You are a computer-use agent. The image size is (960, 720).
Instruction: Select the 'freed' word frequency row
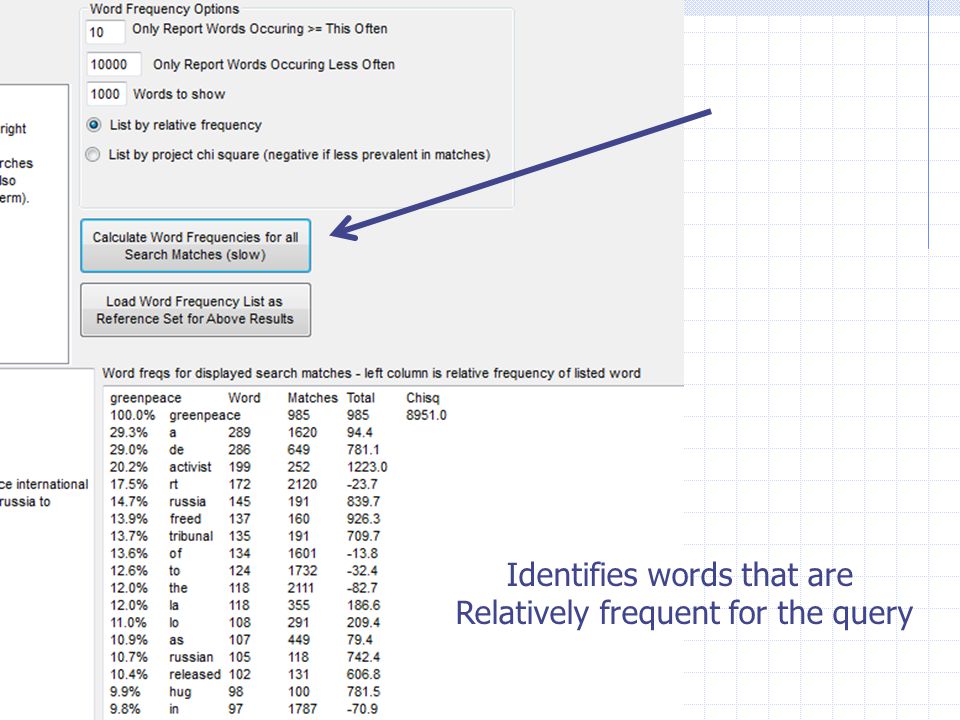[245, 519]
